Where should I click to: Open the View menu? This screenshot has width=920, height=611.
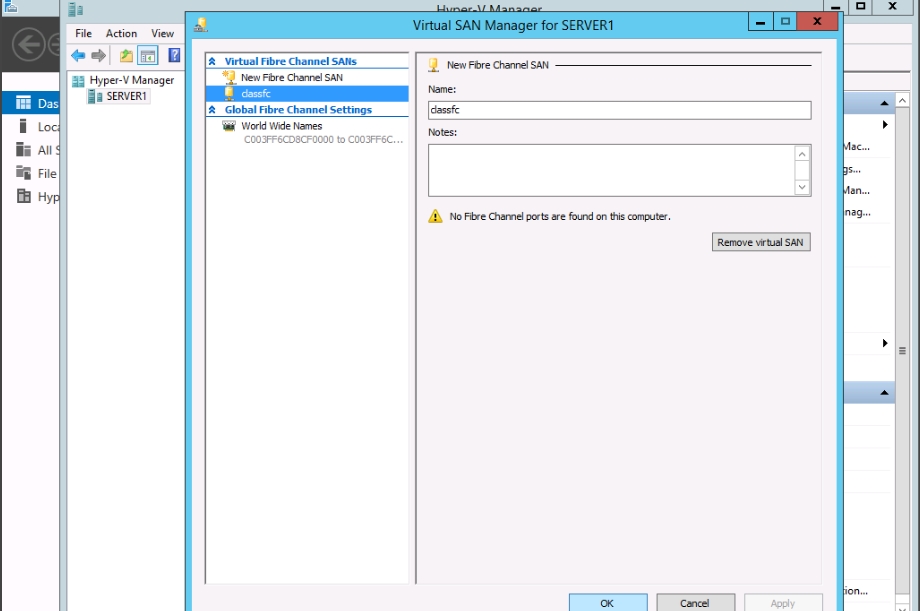coord(162,33)
